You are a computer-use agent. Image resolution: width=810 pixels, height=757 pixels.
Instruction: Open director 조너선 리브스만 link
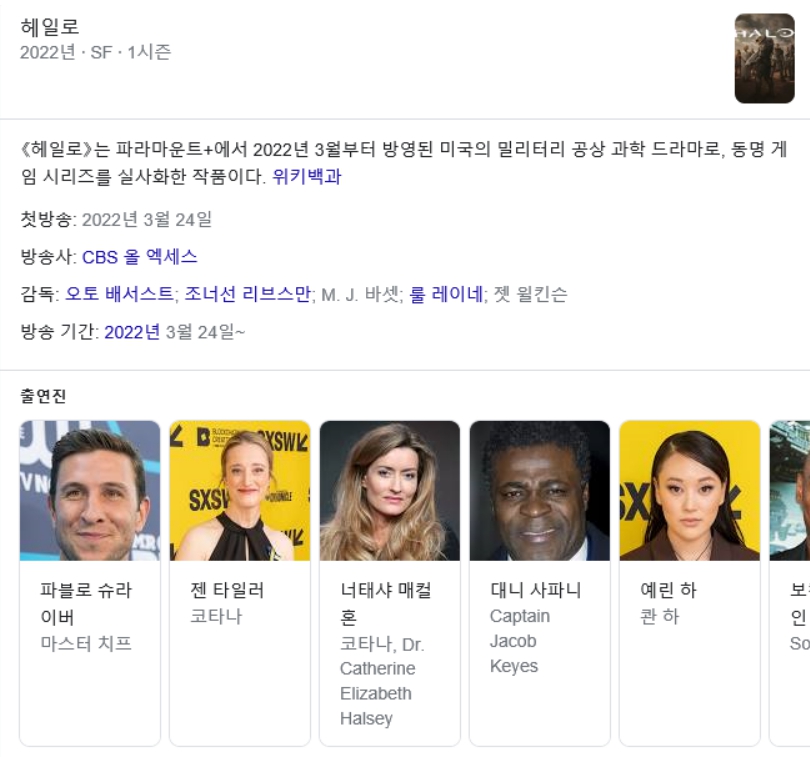[247, 294]
